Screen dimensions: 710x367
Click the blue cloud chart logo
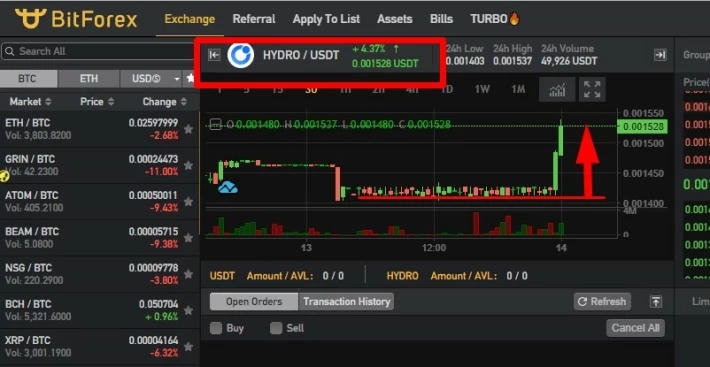click(228, 187)
